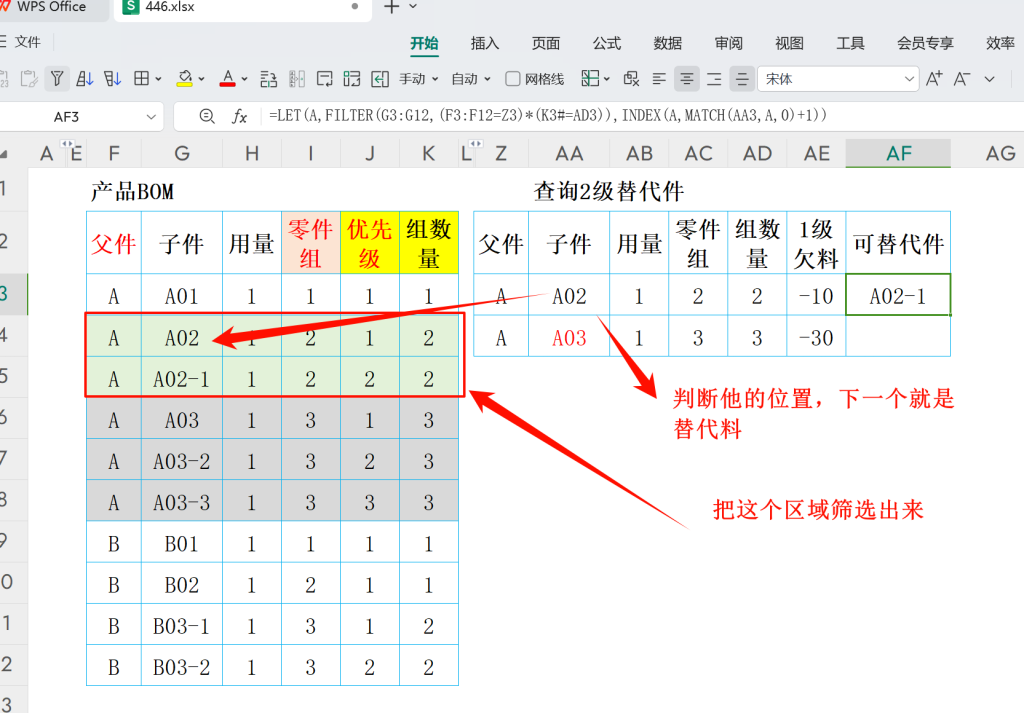The image size is (1024, 713).
Task: Switch to the 插入 ribbon tab
Action: pyautogui.click(x=485, y=43)
